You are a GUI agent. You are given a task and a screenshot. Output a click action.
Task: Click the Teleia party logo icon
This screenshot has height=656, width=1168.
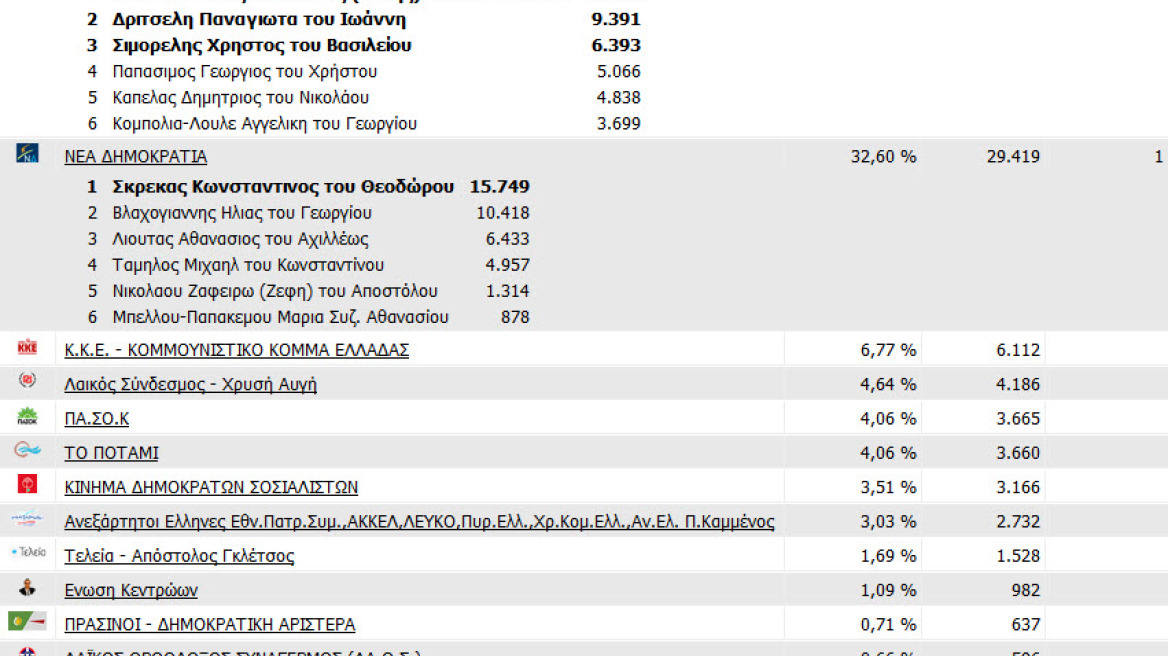(28, 552)
